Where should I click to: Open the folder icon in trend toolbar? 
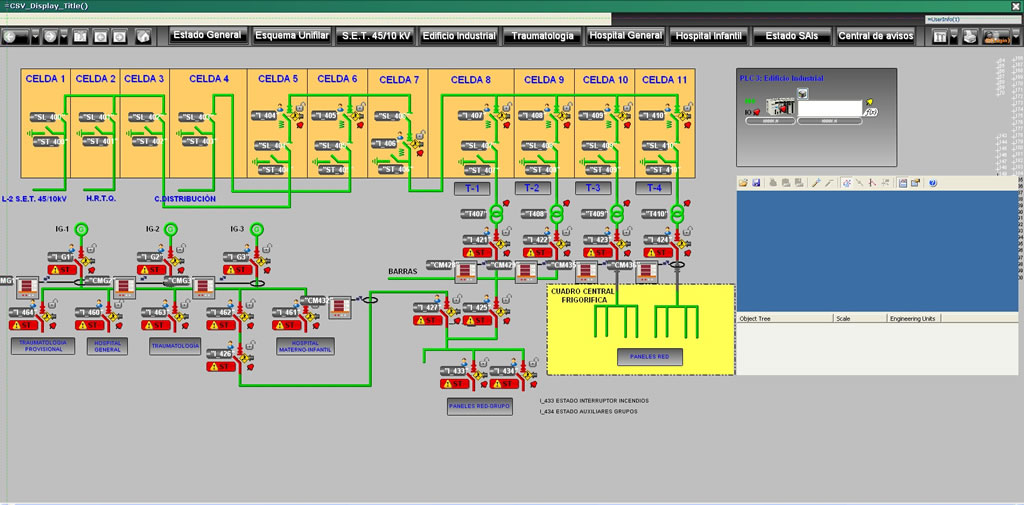(744, 184)
